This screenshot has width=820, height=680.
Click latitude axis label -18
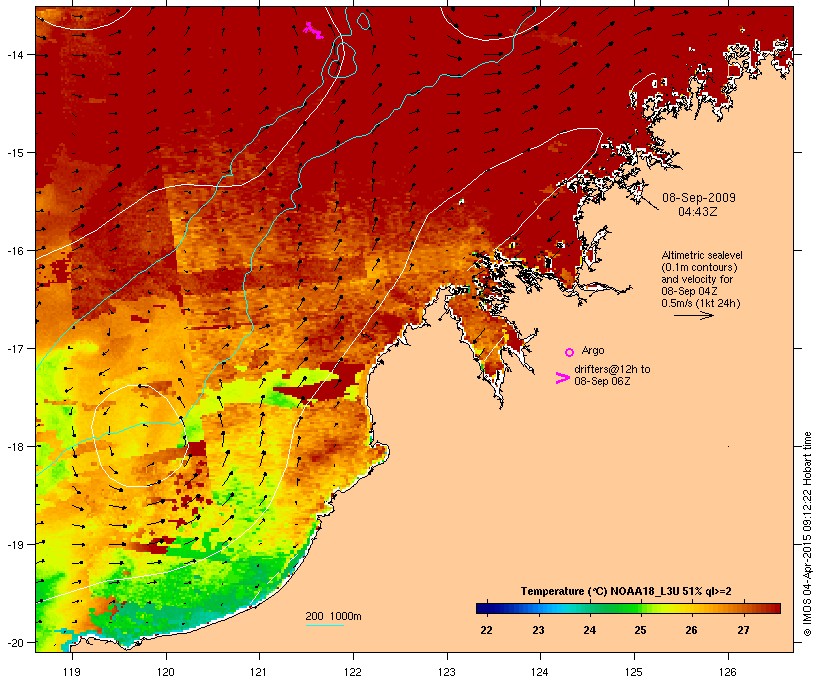14,446
